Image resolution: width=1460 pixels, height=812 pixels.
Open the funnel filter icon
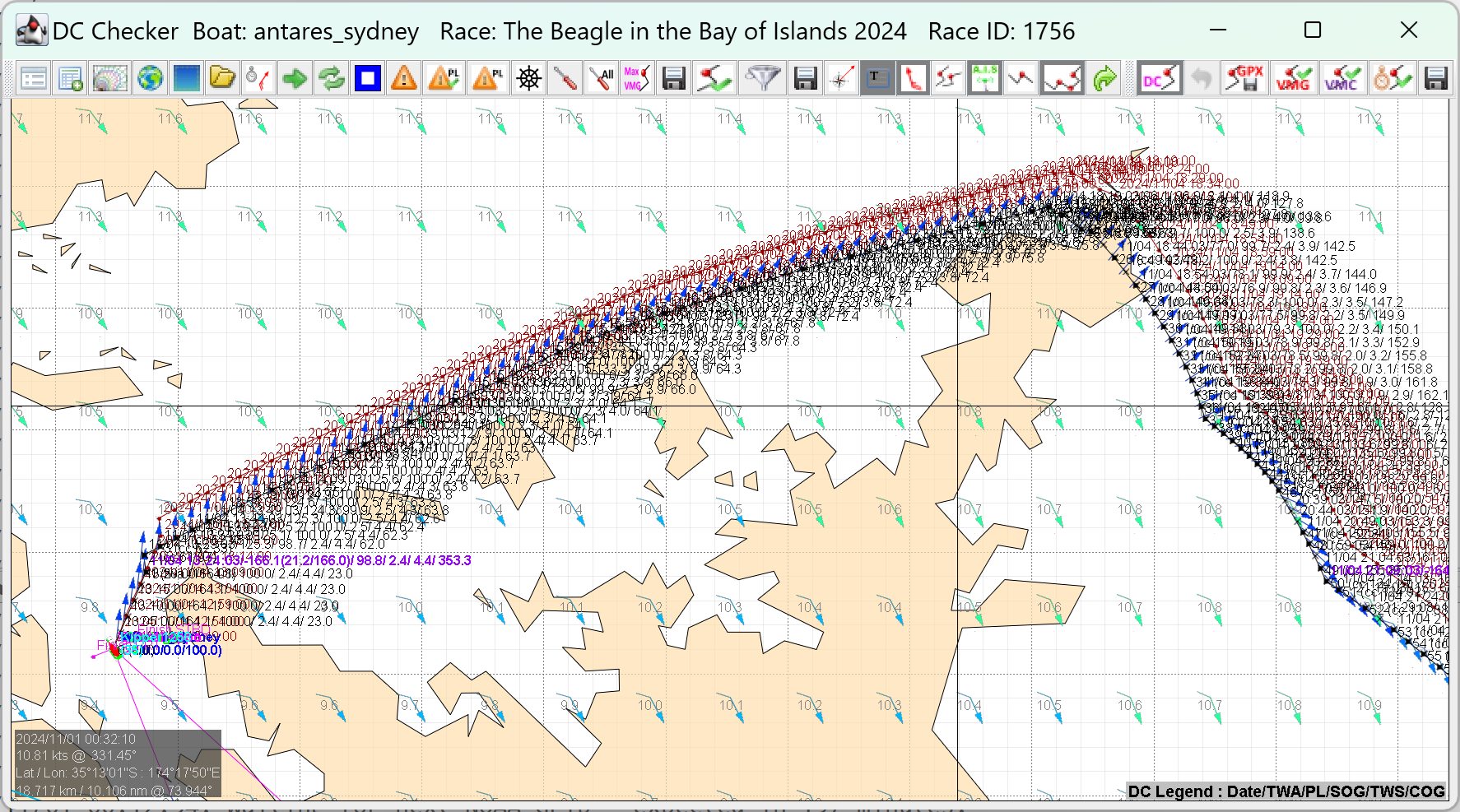point(763,79)
